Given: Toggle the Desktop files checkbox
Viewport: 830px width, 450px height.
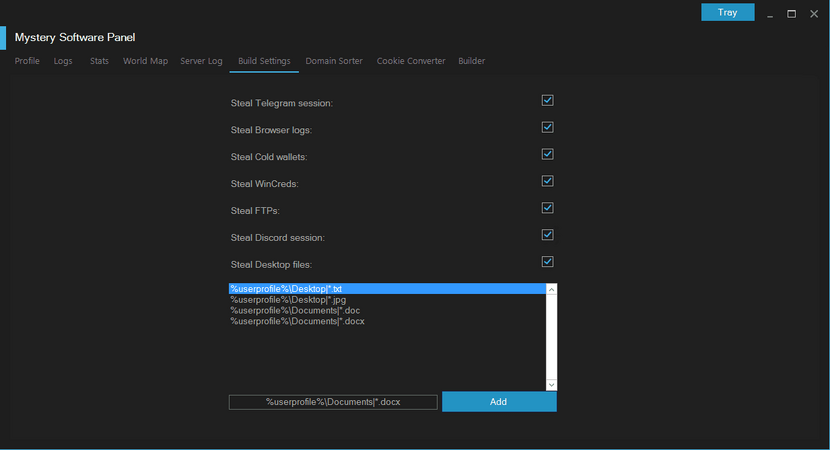Looking at the screenshot, I should [547, 262].
